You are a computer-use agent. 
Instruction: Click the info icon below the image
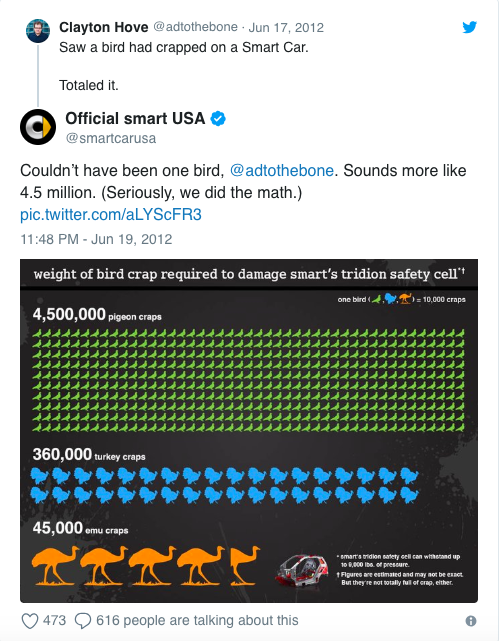pos(471,621)
